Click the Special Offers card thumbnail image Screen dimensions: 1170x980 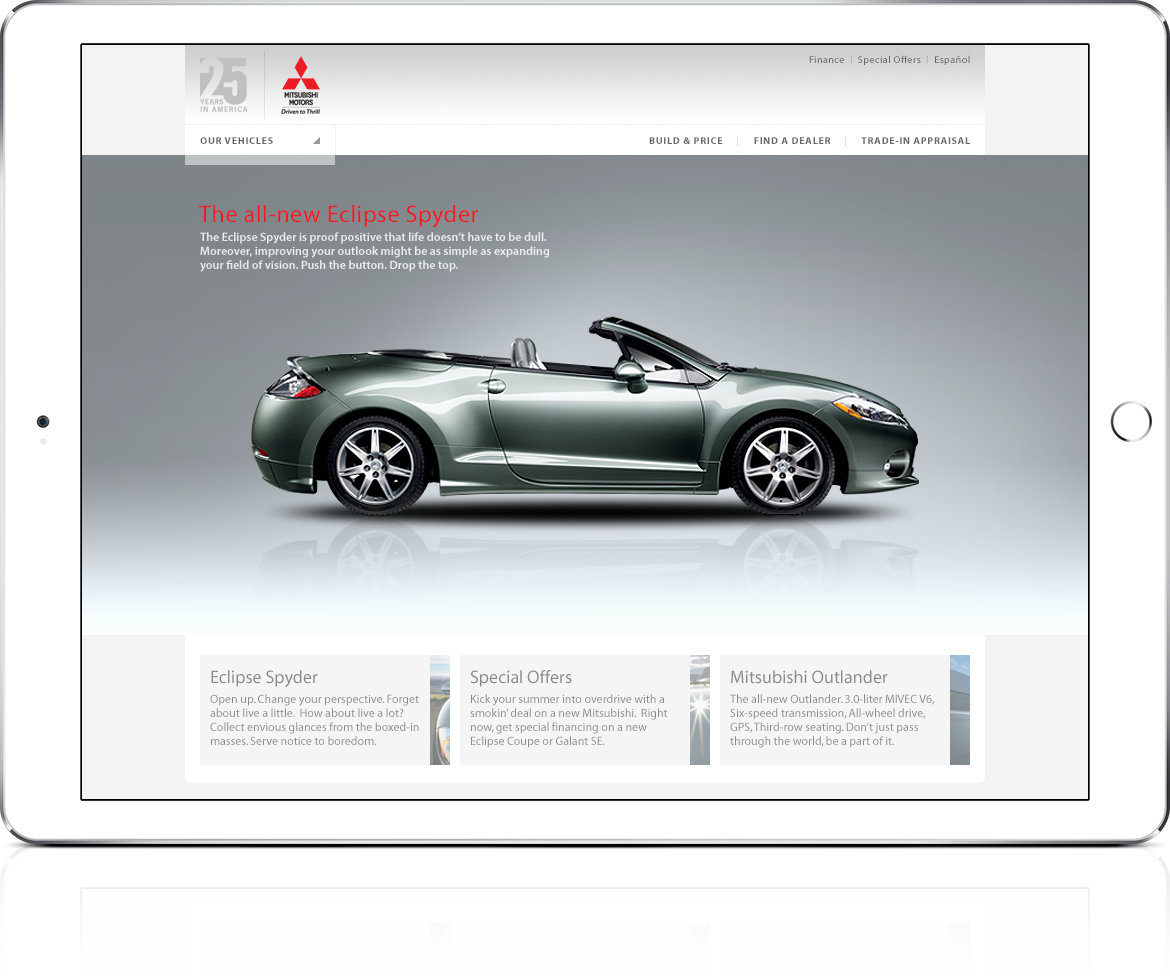[x=700, y=710]
